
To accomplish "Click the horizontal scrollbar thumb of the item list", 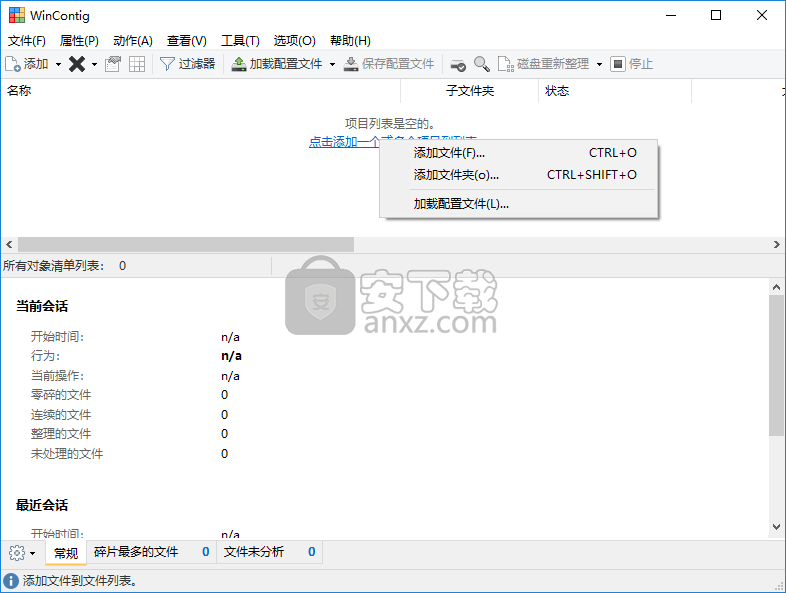I will tap(186, 245).
